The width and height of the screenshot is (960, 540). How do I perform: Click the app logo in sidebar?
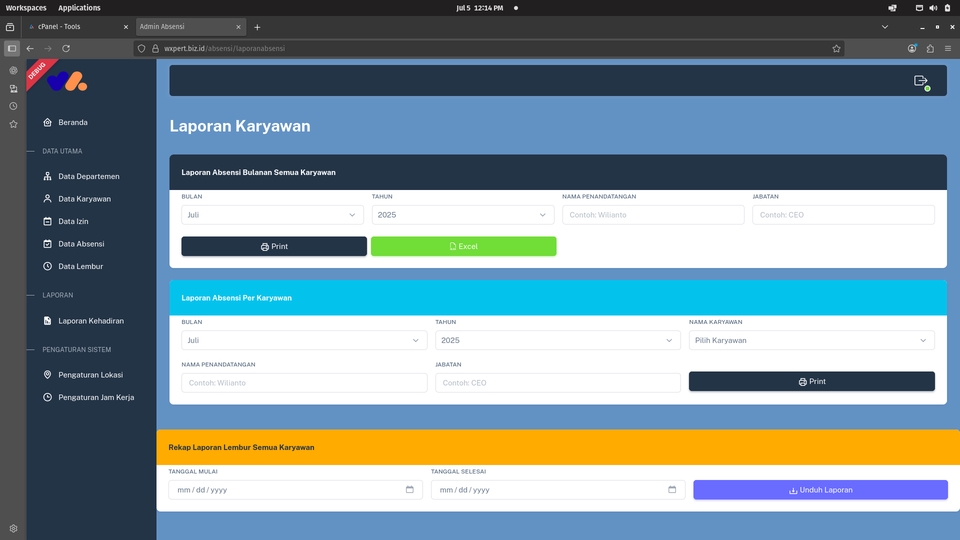click(67, 81)
